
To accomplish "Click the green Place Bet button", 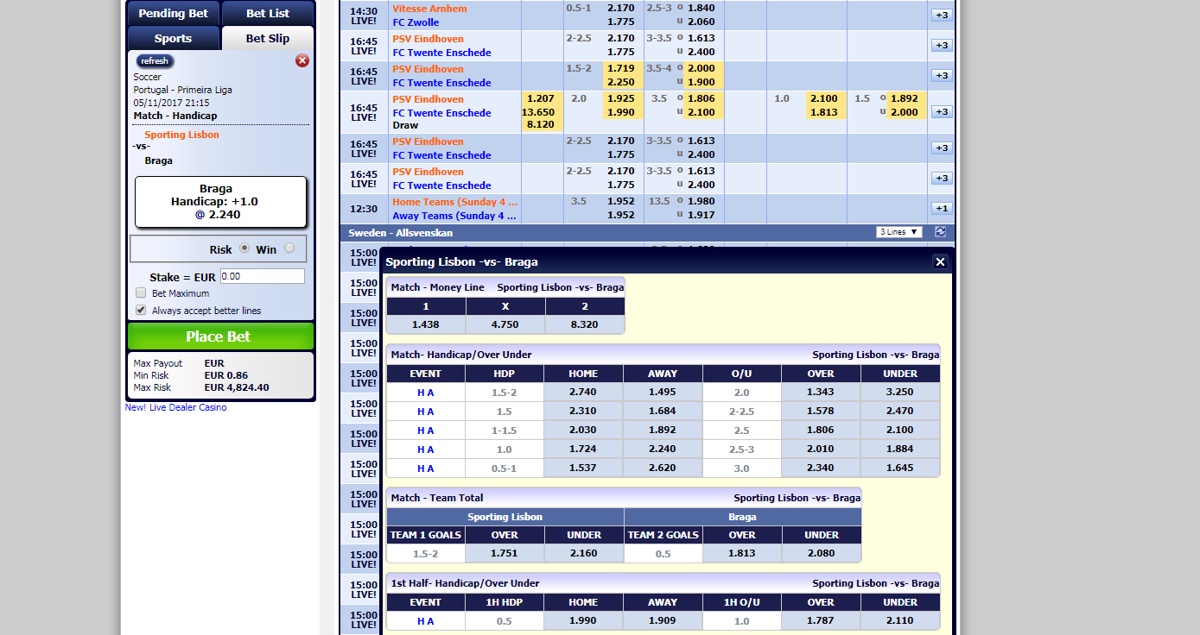I will [x=221, y=336].
